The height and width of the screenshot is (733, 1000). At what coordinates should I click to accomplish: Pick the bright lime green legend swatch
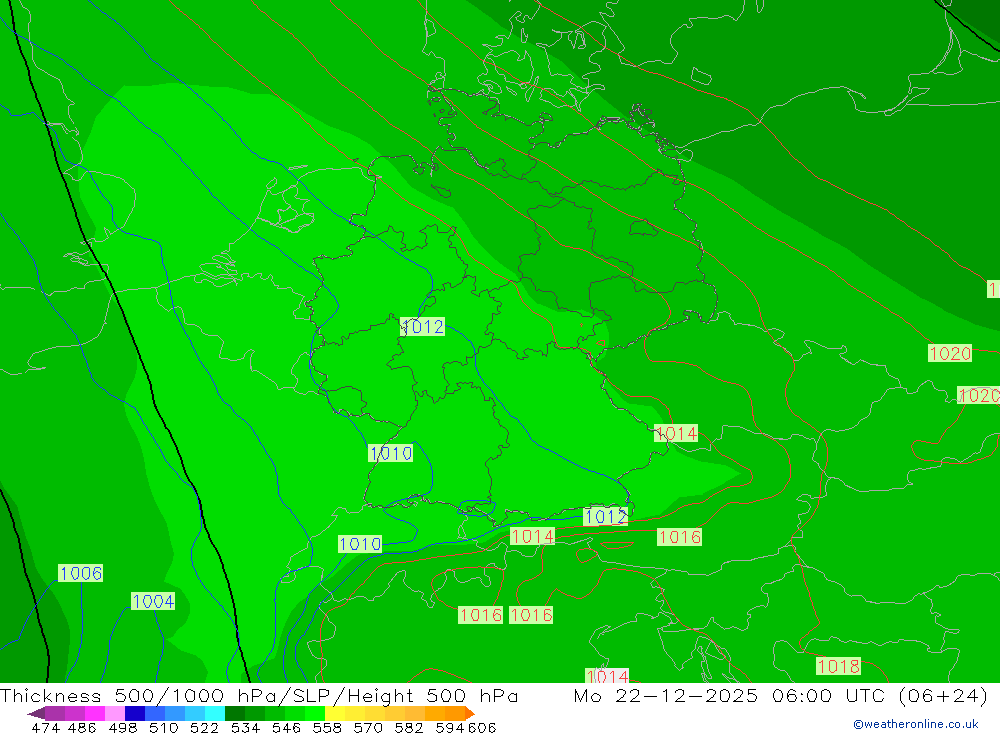tap(315, 713)
